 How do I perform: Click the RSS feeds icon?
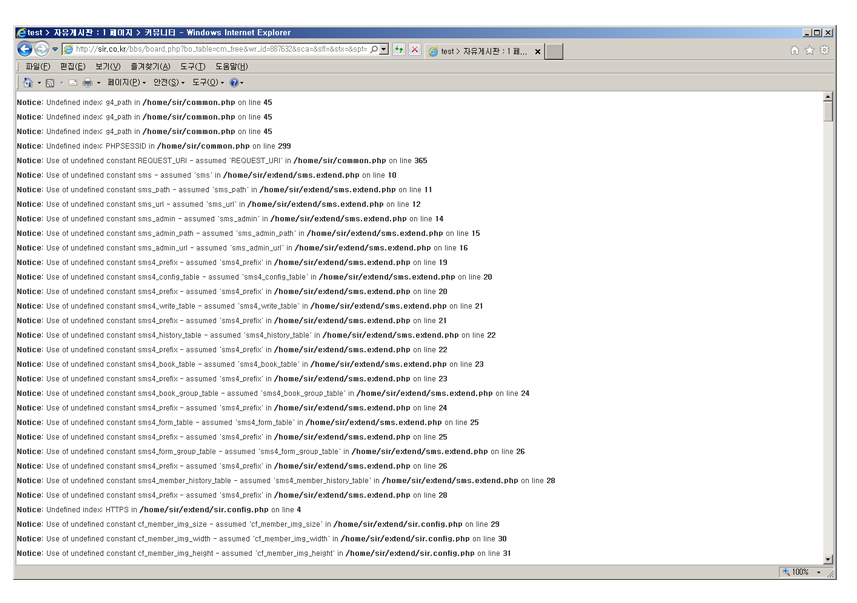tap(50, 82)
